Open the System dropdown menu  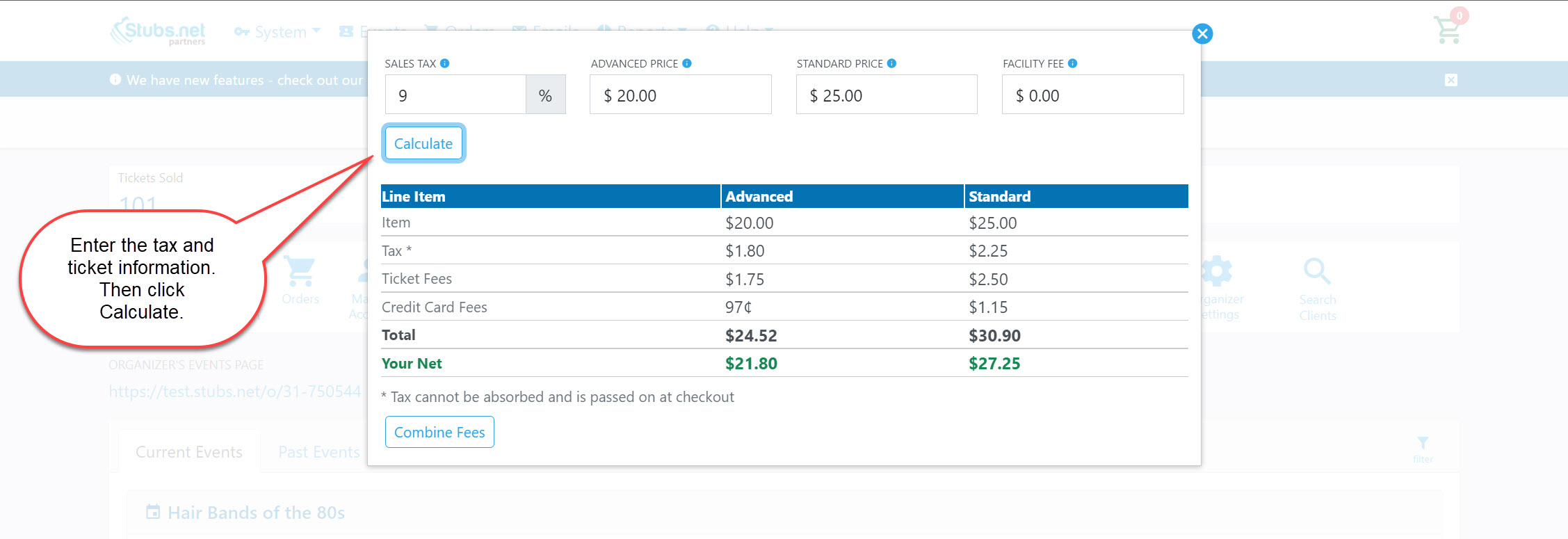277,32
